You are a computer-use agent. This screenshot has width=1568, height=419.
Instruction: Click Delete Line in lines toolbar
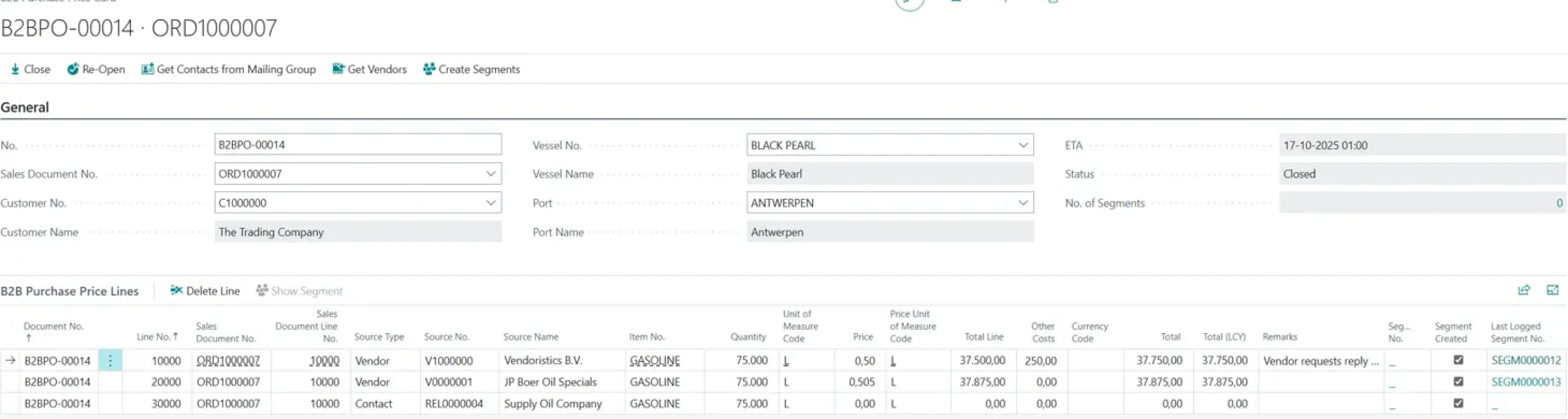click(205, 291)
